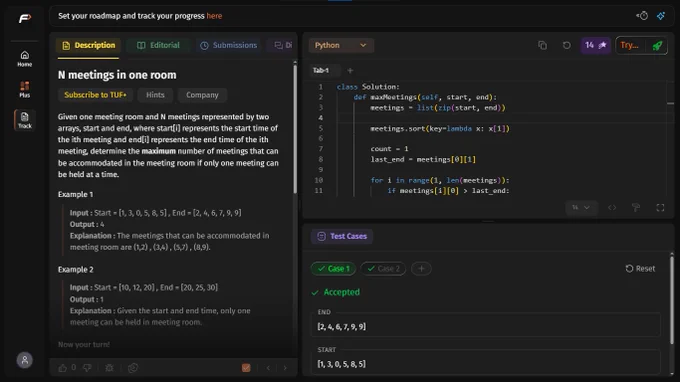
Task: Open the Discussion tab
Action: coord(283,46)
